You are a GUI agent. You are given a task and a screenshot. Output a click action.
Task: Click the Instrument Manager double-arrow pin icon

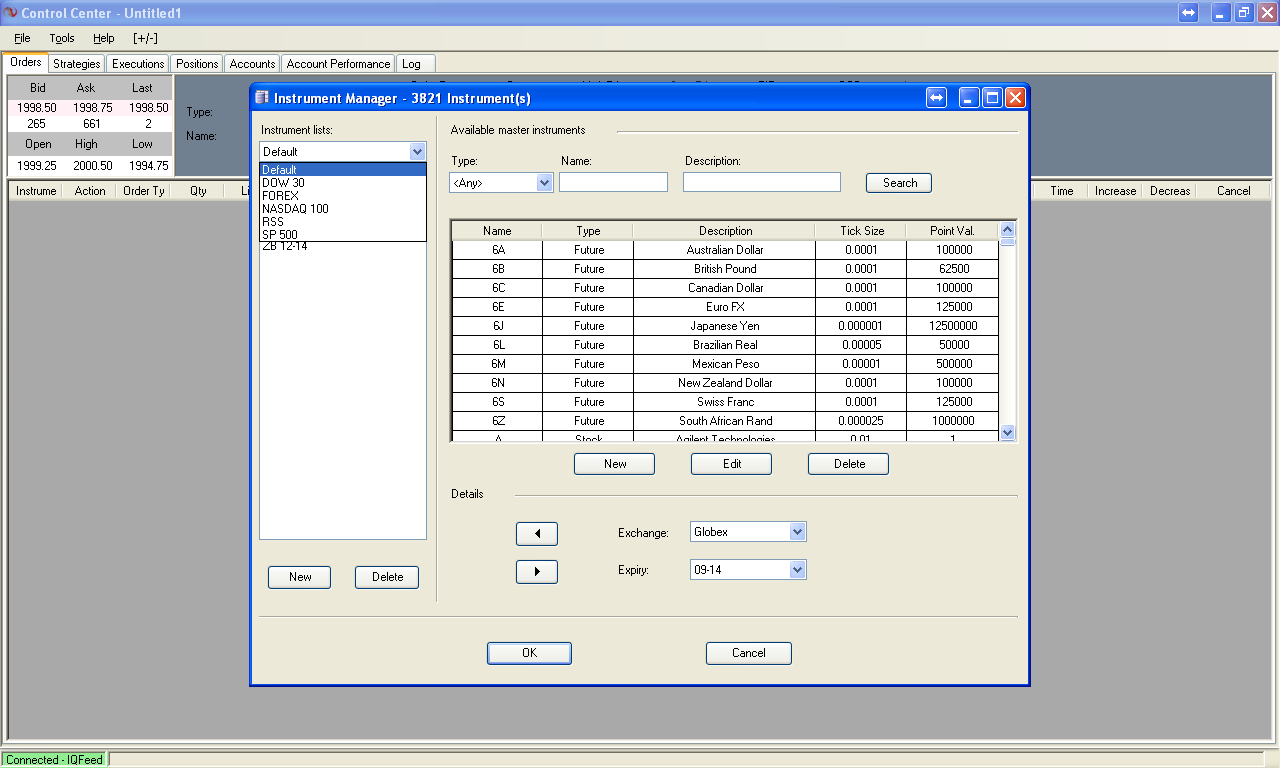[x=937, y=97]
